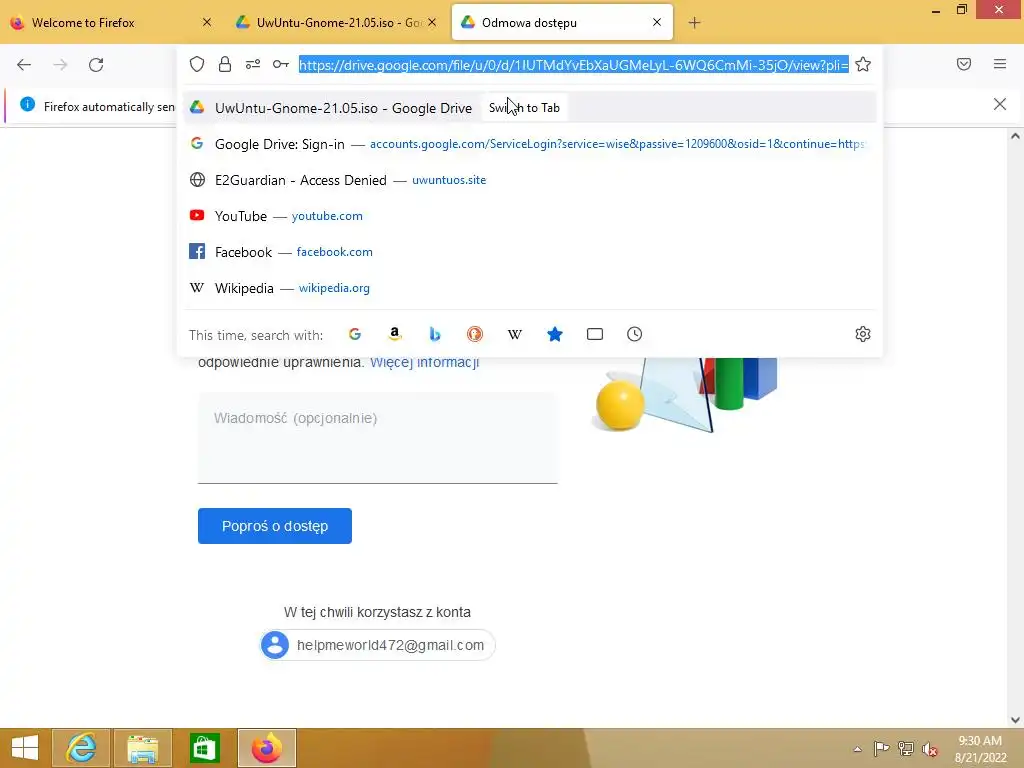Viewport: 1024px width, 768px height.
Task: Click the tracking protection shield icon
Action: [x=197, y=64]
